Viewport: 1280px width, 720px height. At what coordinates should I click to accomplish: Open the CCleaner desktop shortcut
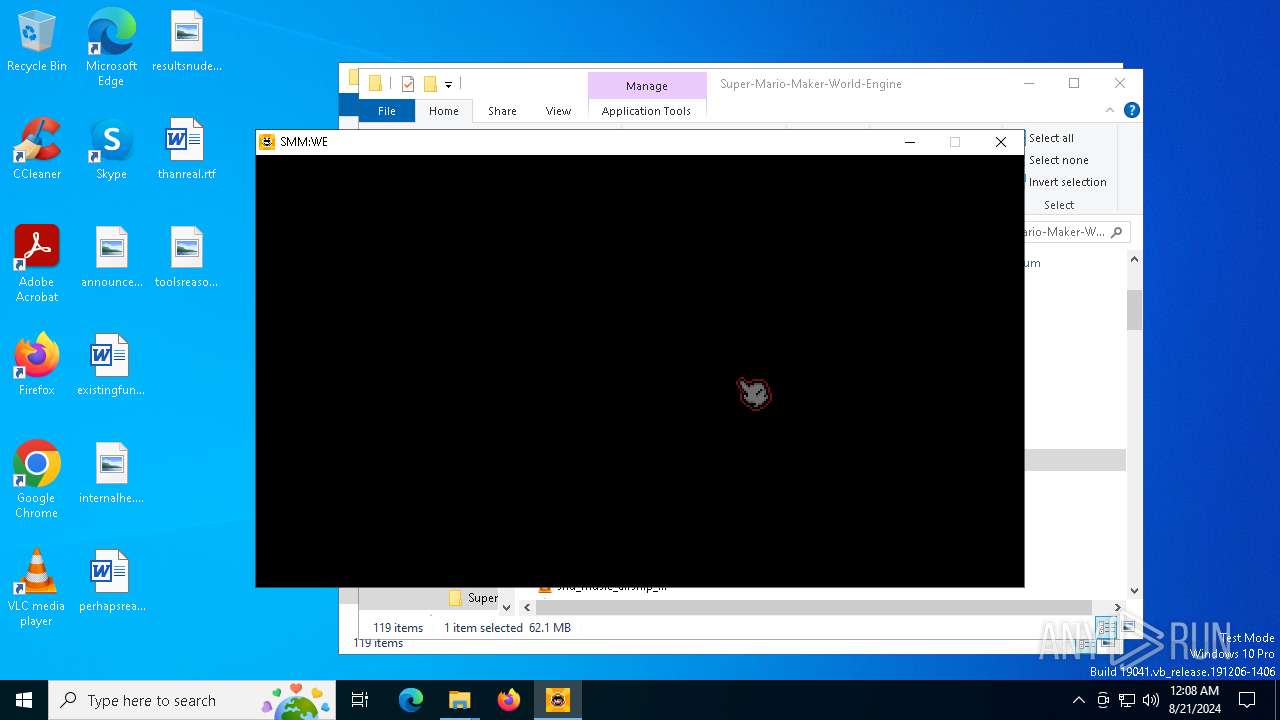click(37, 150)
